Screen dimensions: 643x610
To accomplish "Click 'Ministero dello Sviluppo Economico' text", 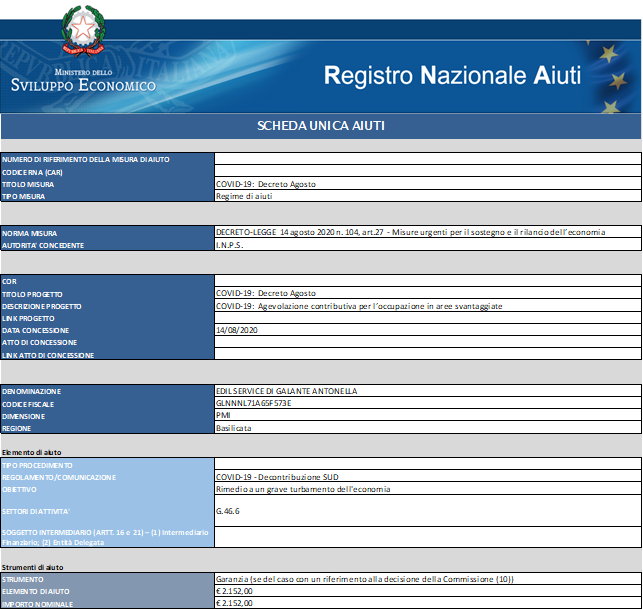I will click(x=83, y=81).
